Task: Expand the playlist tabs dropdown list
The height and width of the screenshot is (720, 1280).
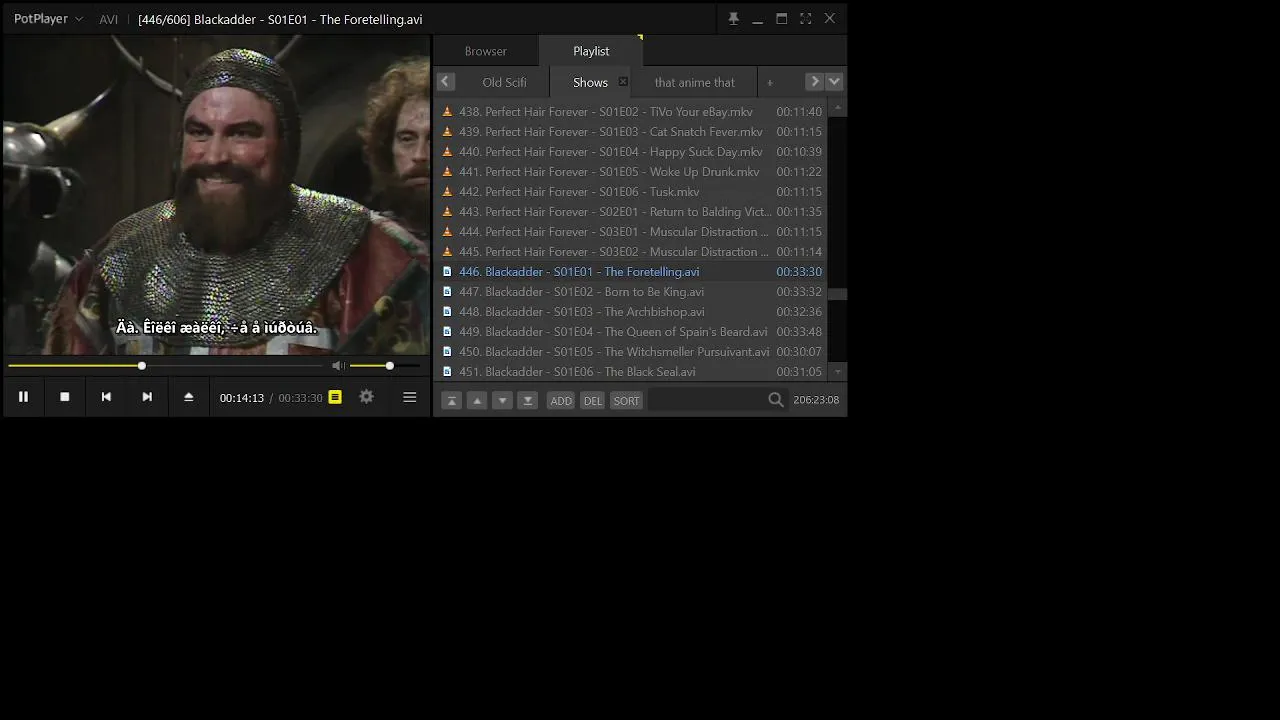Action: [834, 82]
